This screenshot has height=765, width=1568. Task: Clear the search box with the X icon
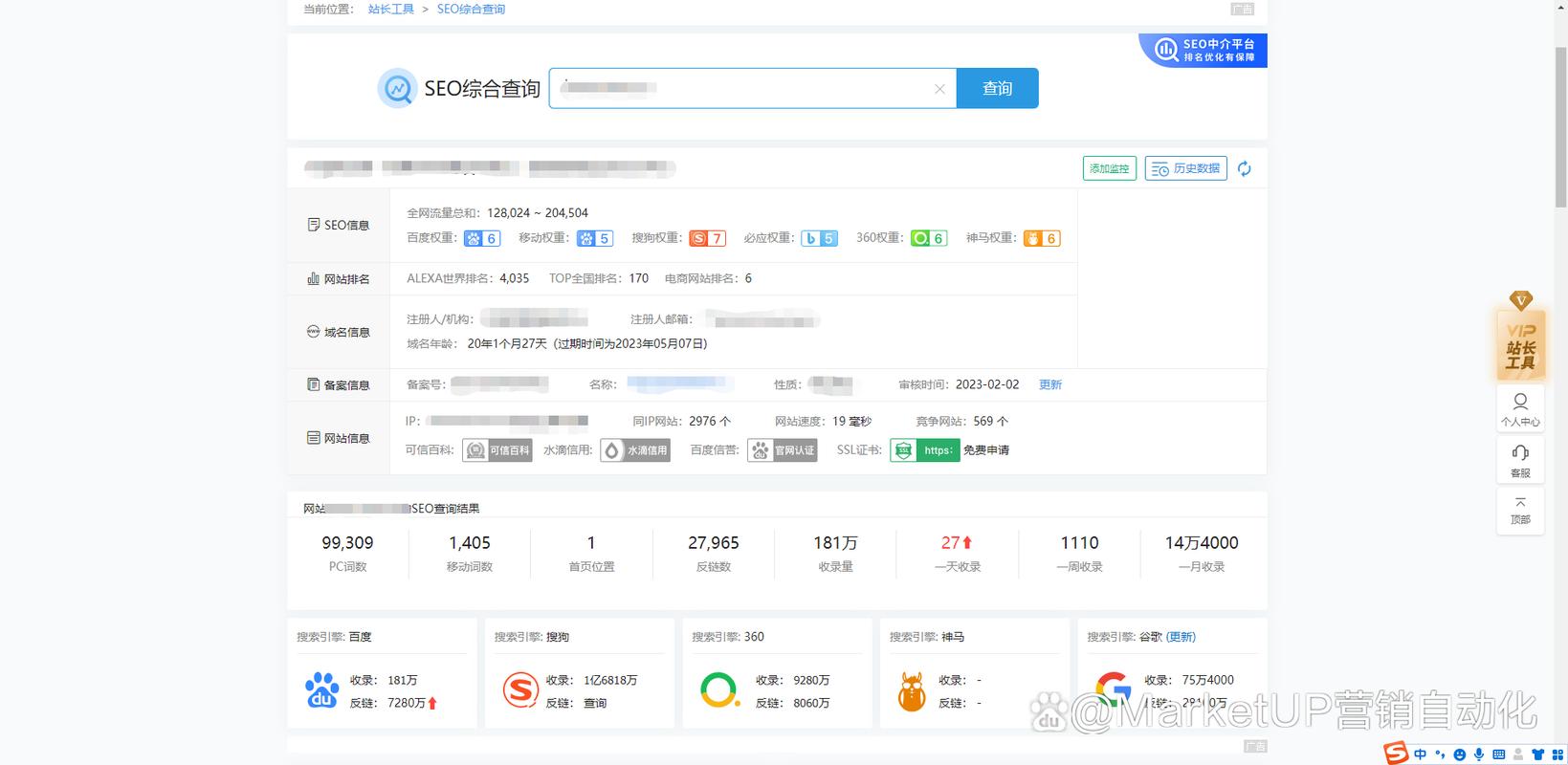click(x=939, y=89)
